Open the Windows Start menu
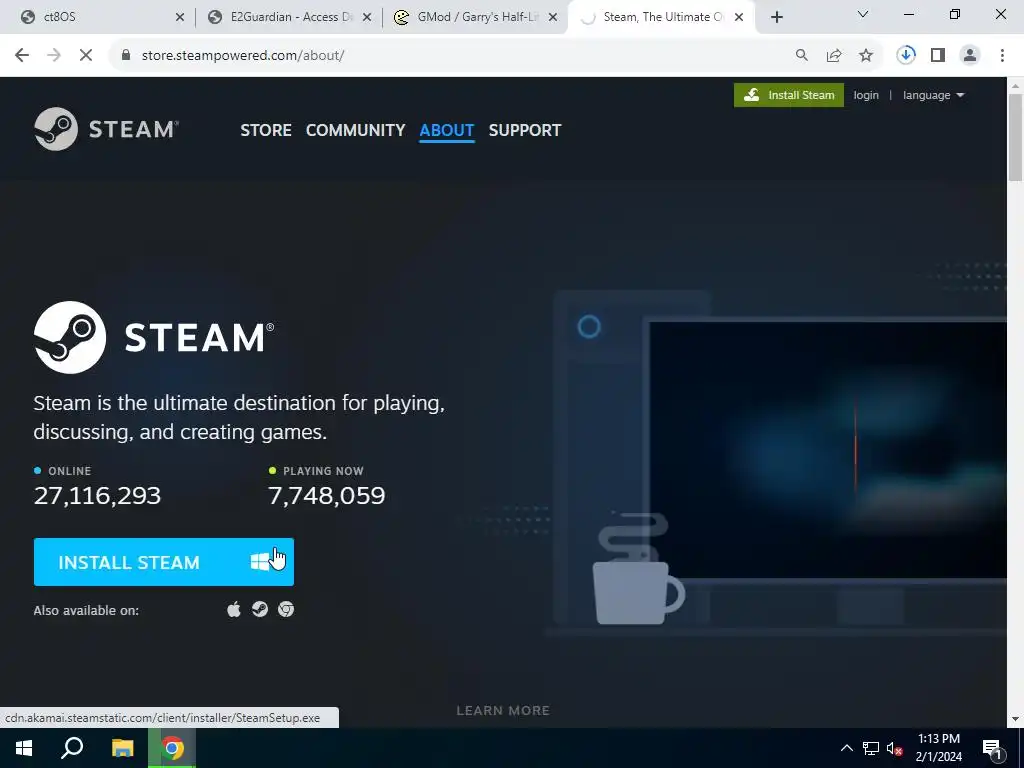 [24, 748]
